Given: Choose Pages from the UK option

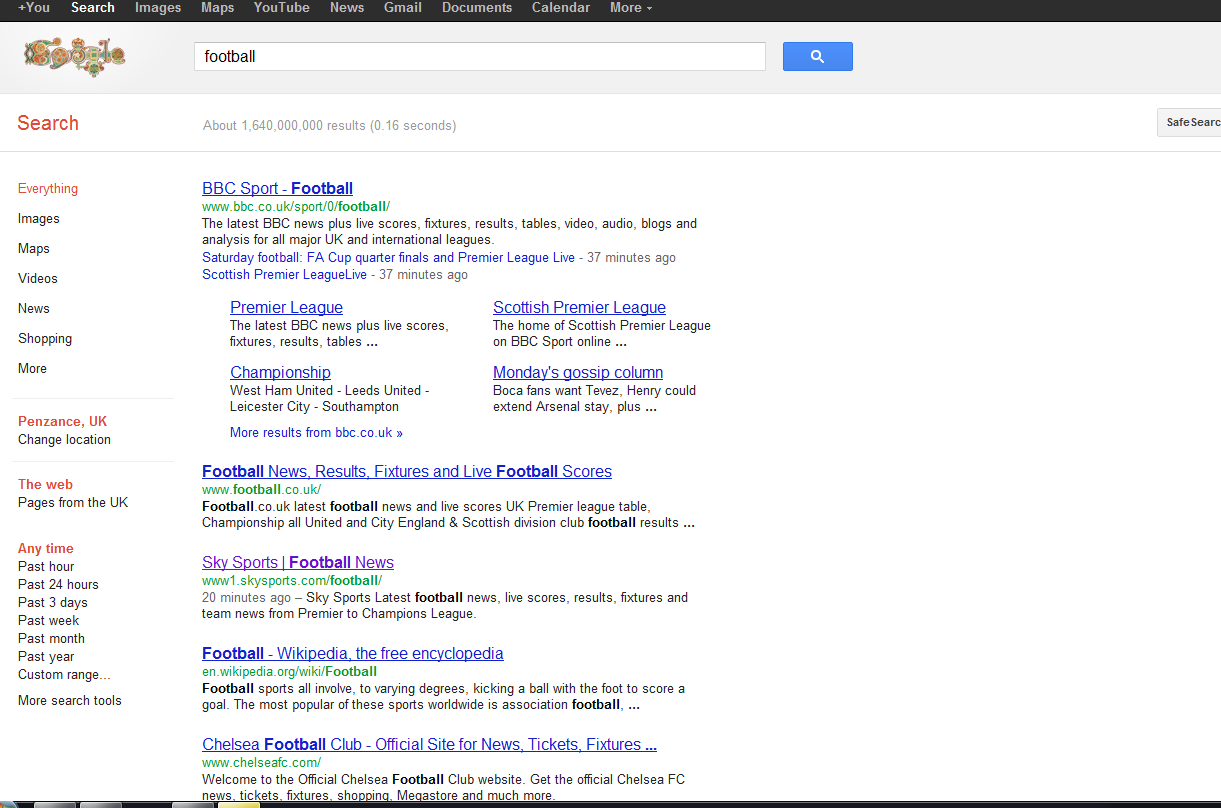Looking at the screenshot, I should tap(73, 503).
